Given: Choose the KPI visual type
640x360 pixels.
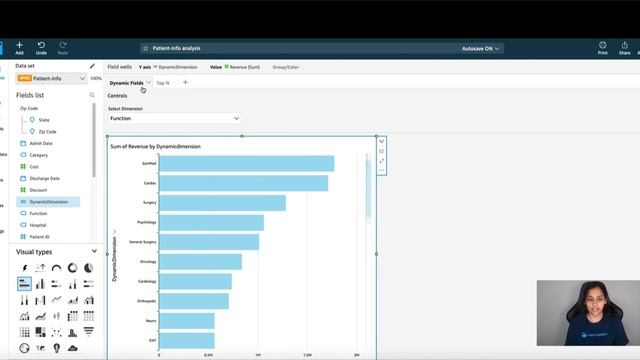Looking at the screenshot, I should tap(40, 268).
